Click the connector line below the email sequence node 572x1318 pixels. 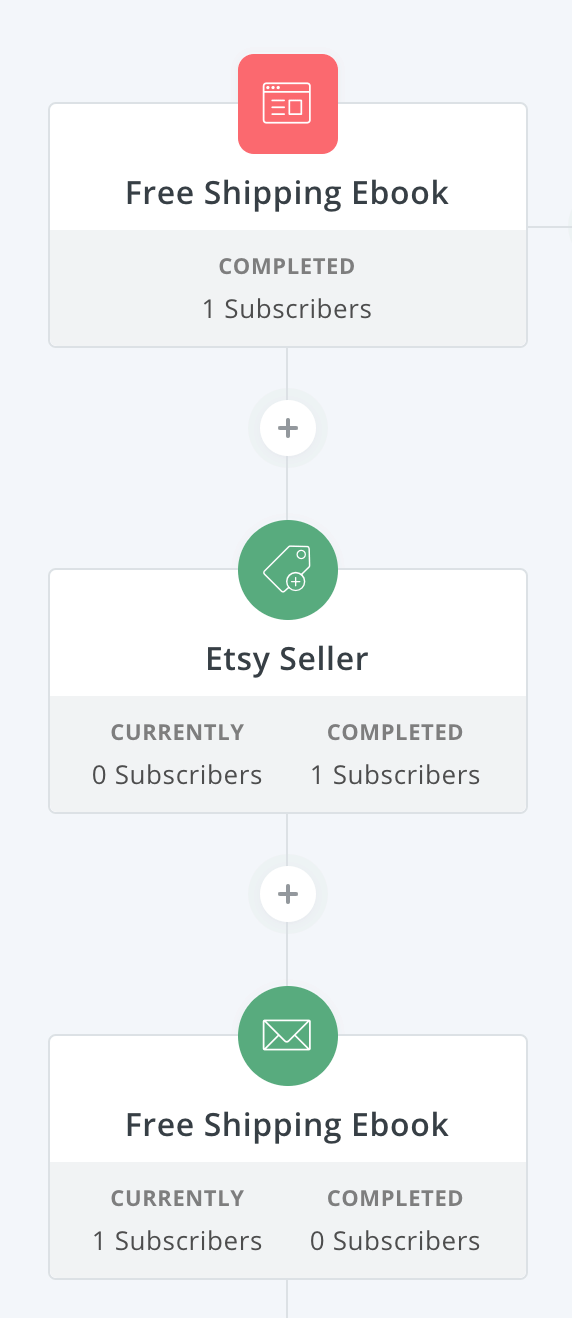coord(287,1298)
